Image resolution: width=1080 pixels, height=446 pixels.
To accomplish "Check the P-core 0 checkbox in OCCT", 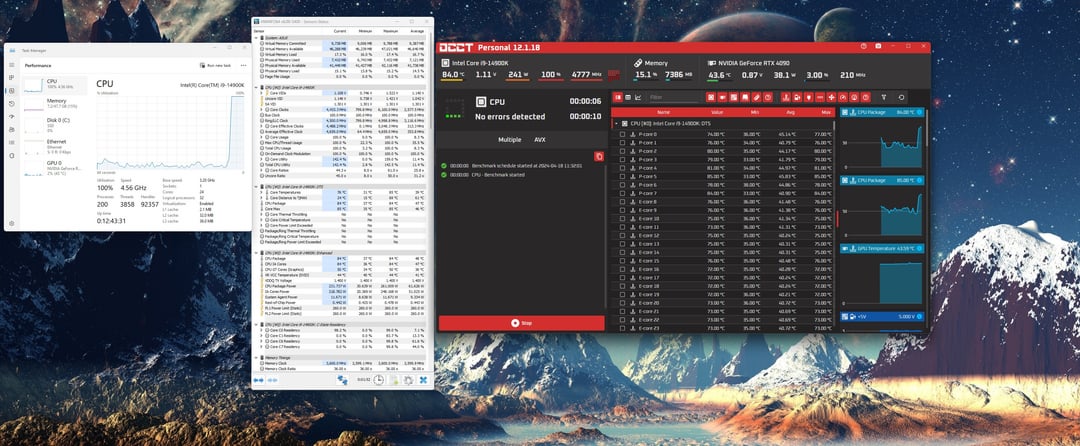I will coord(623,134).
